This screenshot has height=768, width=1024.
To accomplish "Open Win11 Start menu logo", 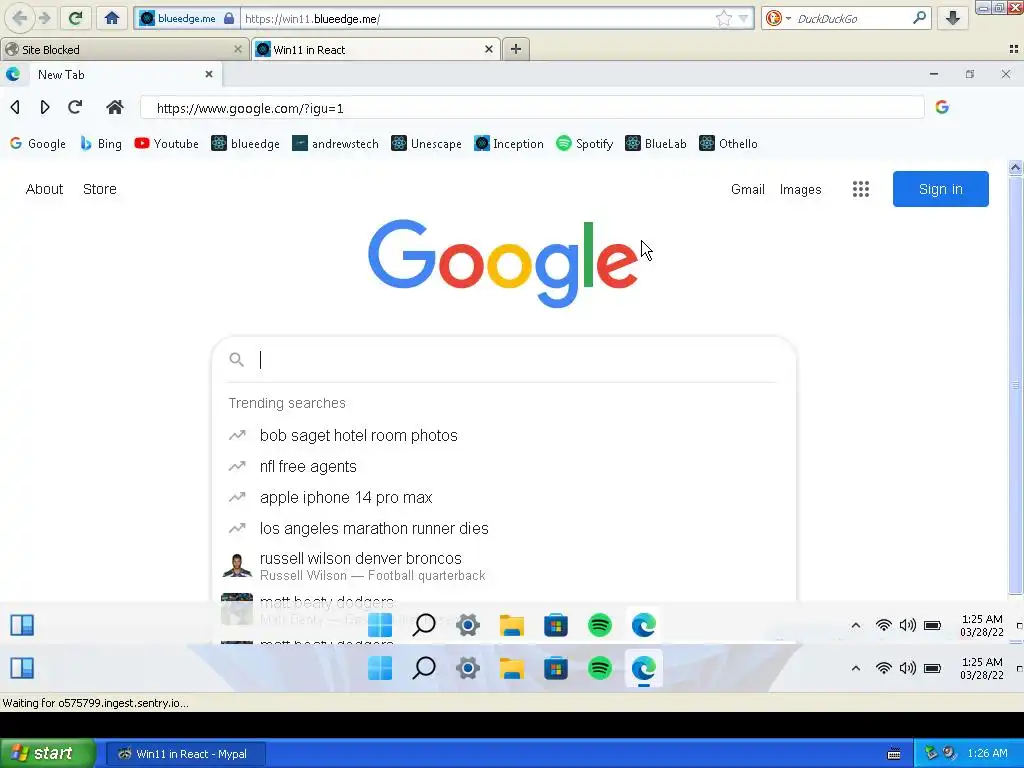I will click(x=380, y=668).
